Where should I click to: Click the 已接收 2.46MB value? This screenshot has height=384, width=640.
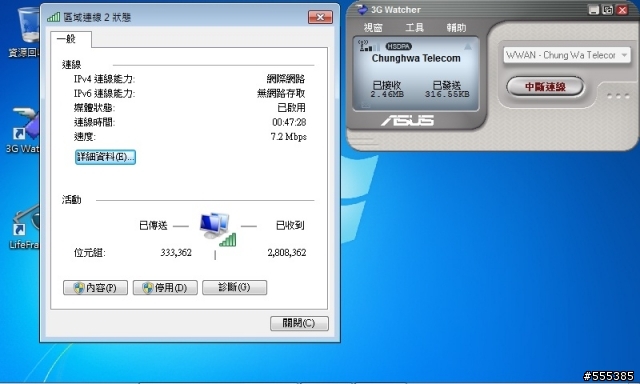click(x=387, y=94)
